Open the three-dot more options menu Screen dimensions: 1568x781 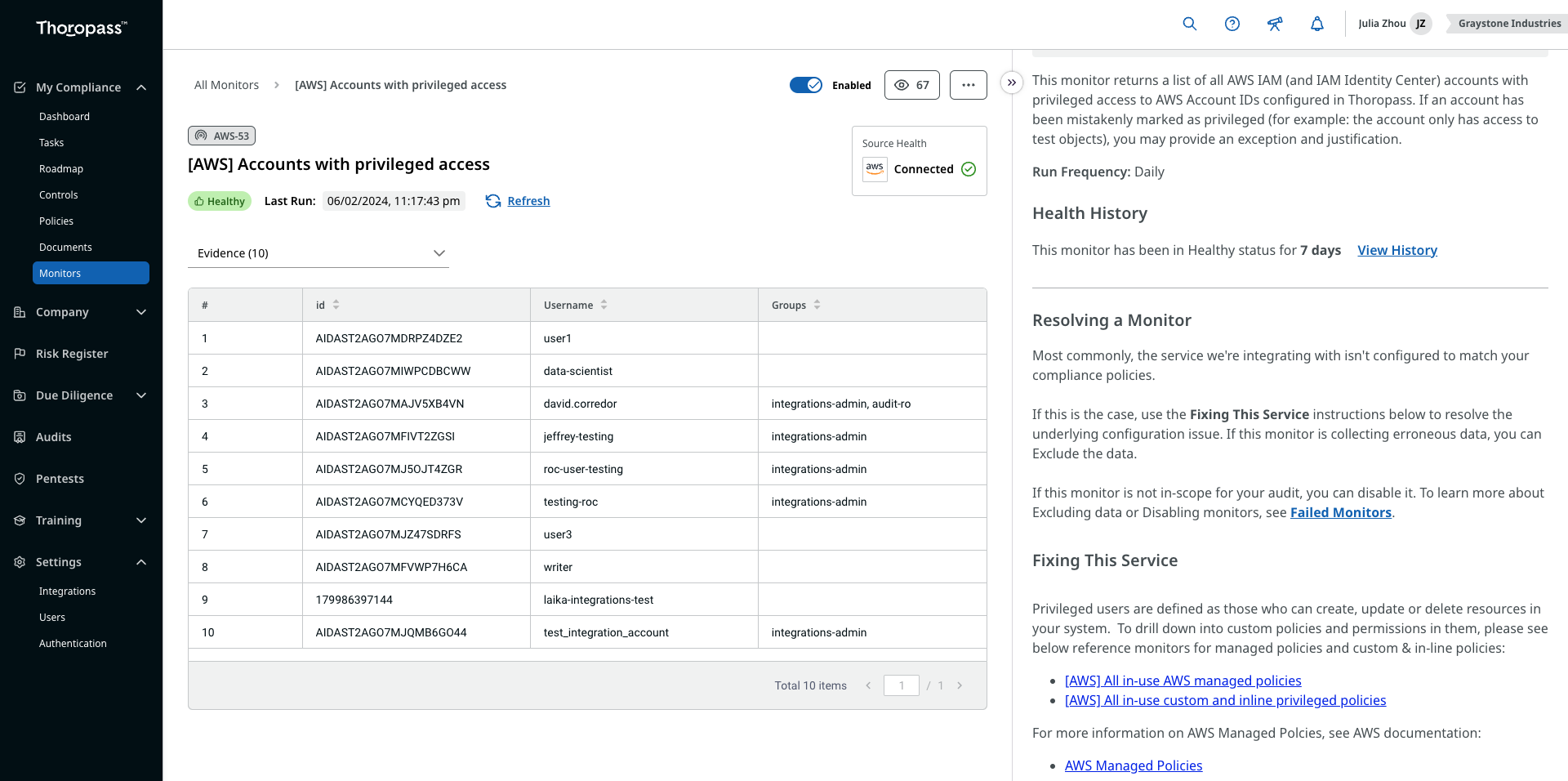tap(969, 85)
